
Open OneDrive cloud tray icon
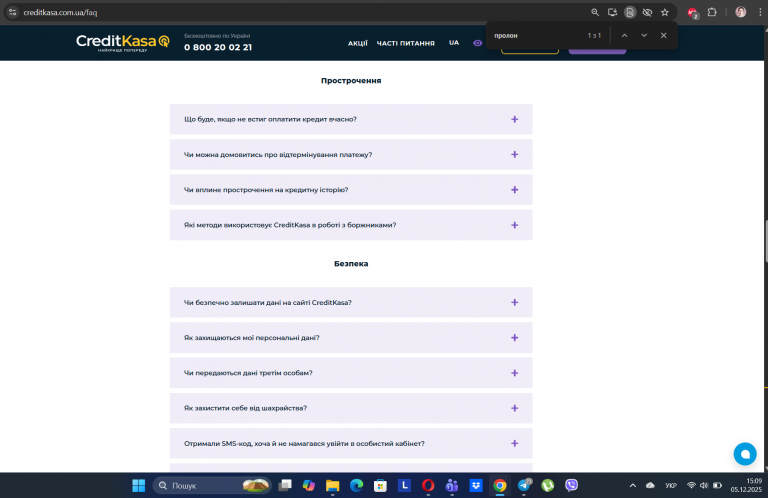pos(650,485)
